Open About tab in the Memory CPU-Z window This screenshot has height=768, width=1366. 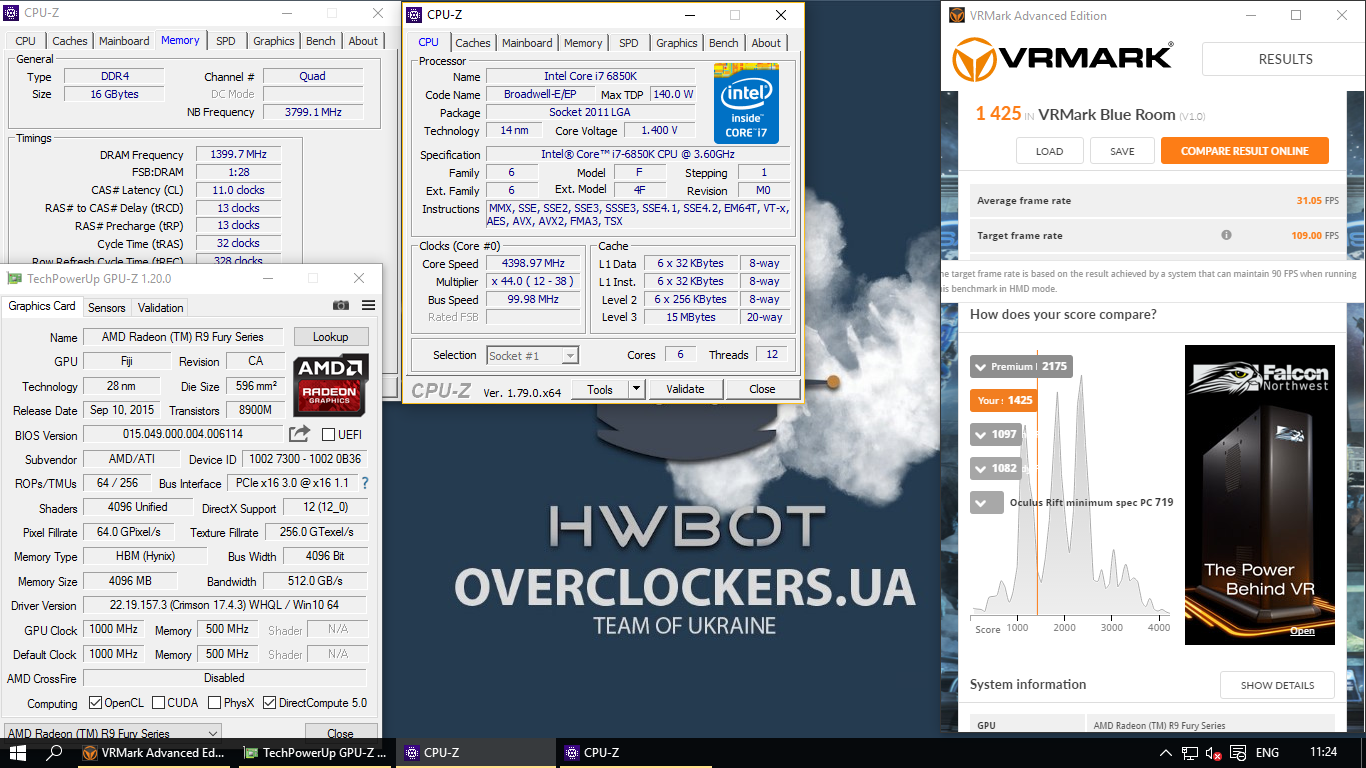click(x=363, y=41)
